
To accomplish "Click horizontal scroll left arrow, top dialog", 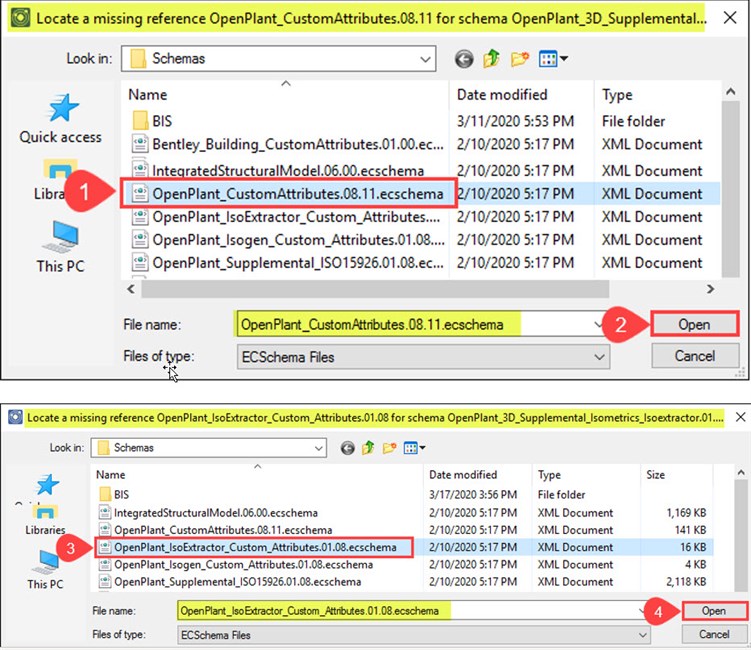I will [131, 289].
